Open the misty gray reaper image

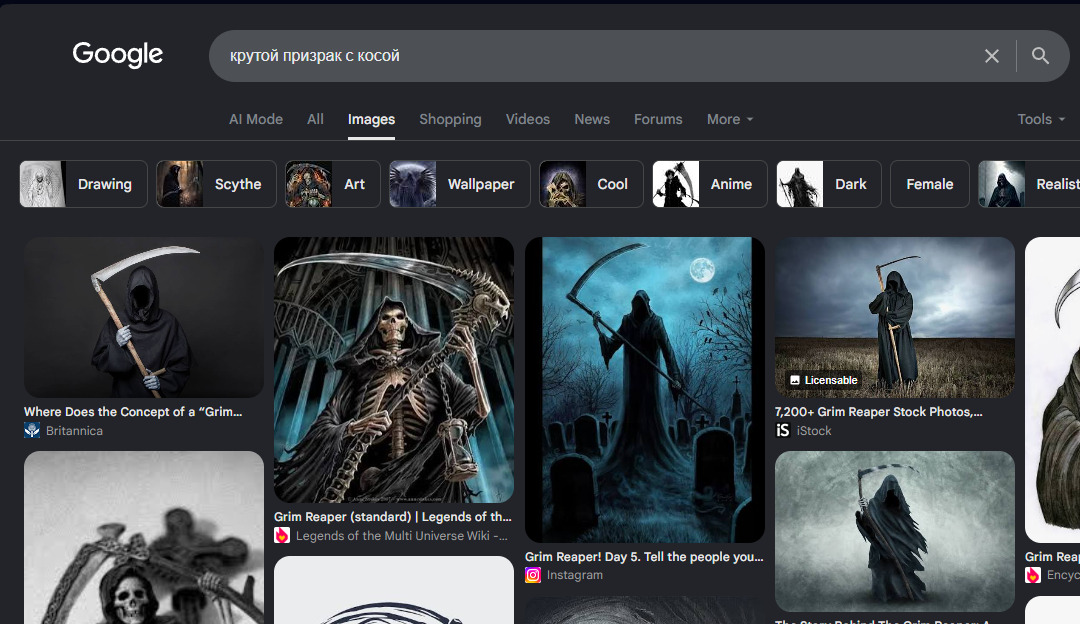895,531
